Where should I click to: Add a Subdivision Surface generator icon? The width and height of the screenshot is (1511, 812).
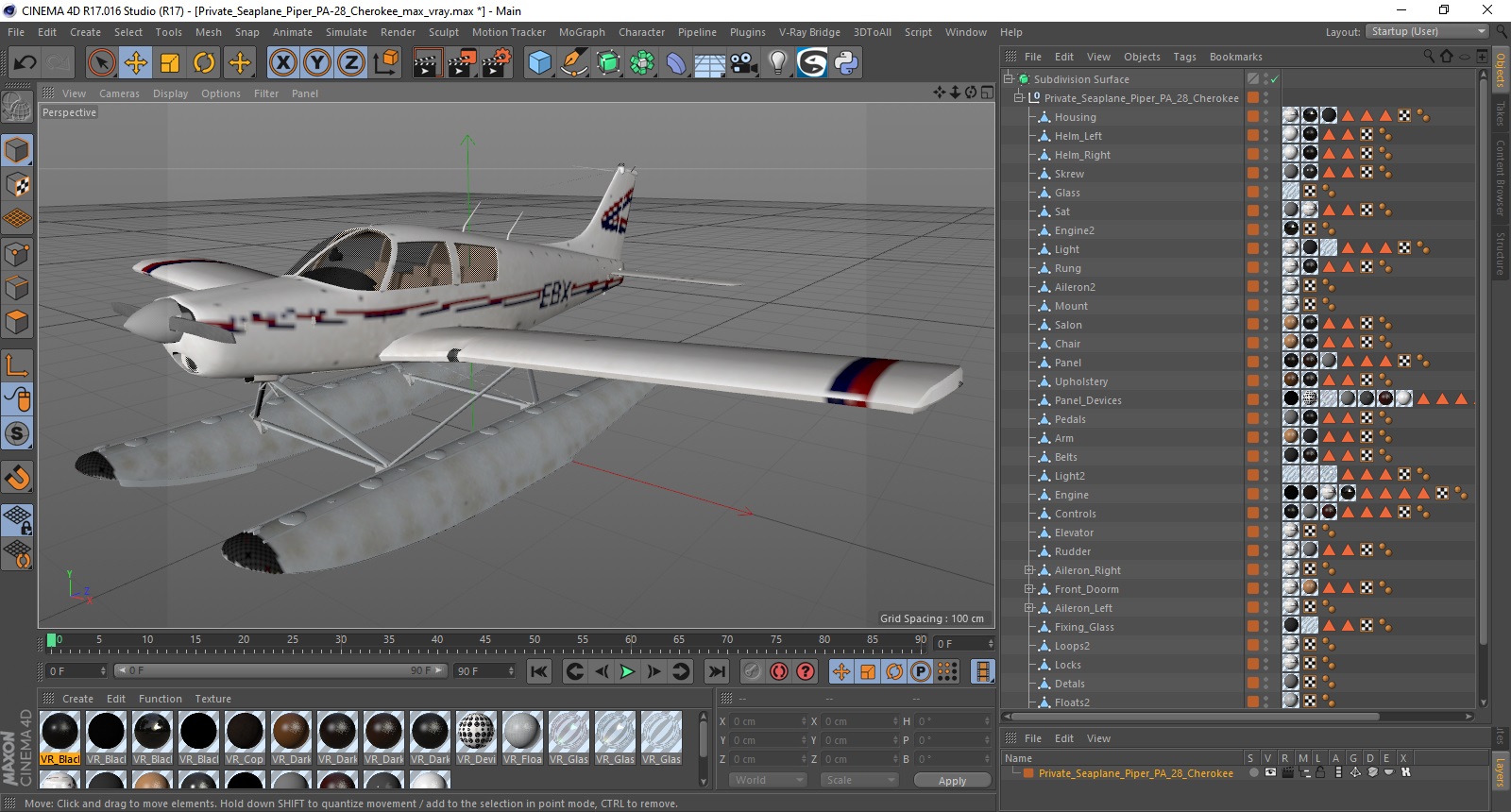(608, 63)
